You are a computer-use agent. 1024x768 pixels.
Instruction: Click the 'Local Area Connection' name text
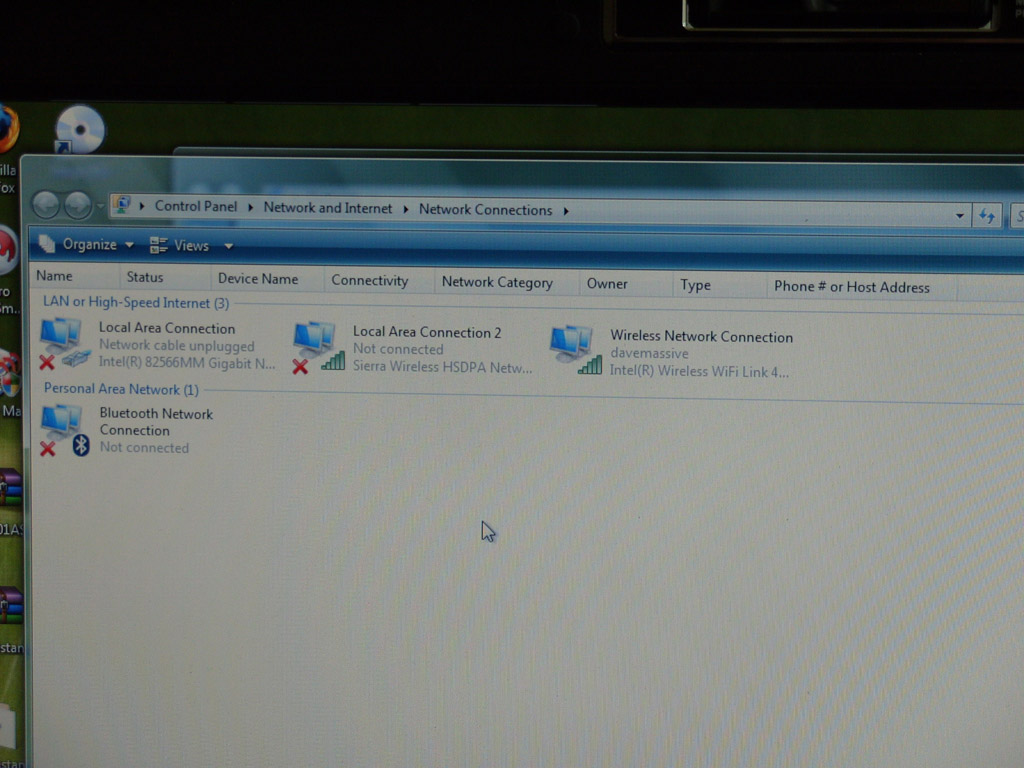pos(167,328)
